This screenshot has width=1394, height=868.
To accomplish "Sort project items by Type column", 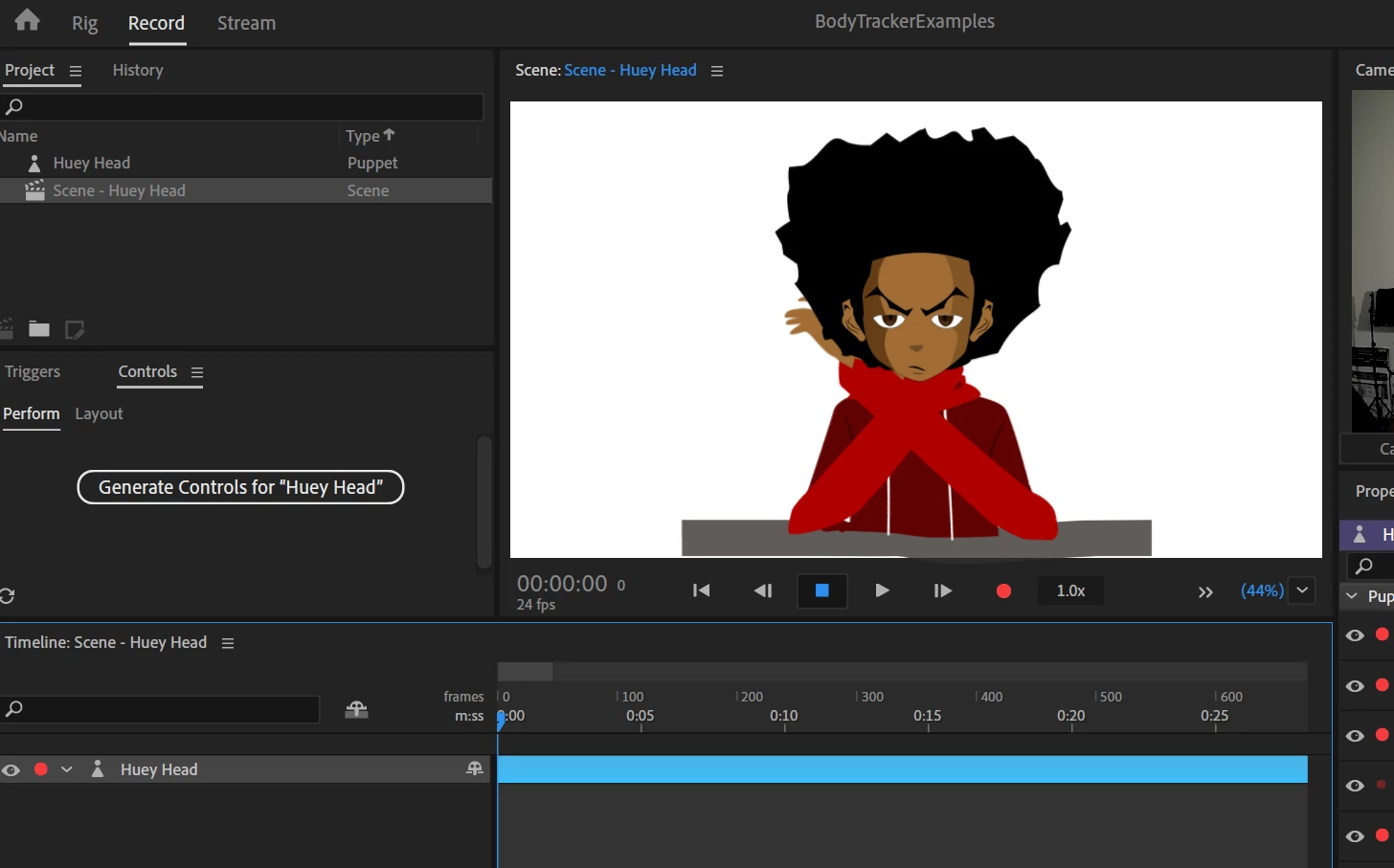I will pos(370,136).
